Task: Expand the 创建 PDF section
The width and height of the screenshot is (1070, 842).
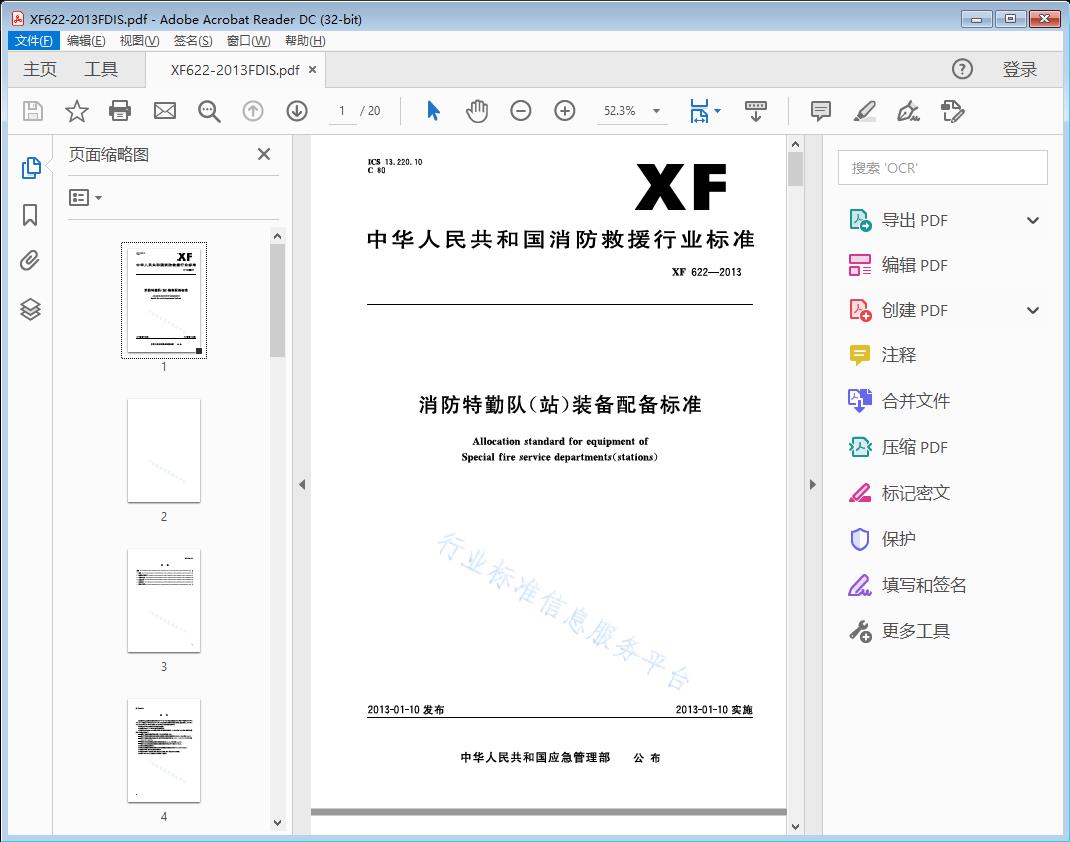Action: (x=1033, y=311)
